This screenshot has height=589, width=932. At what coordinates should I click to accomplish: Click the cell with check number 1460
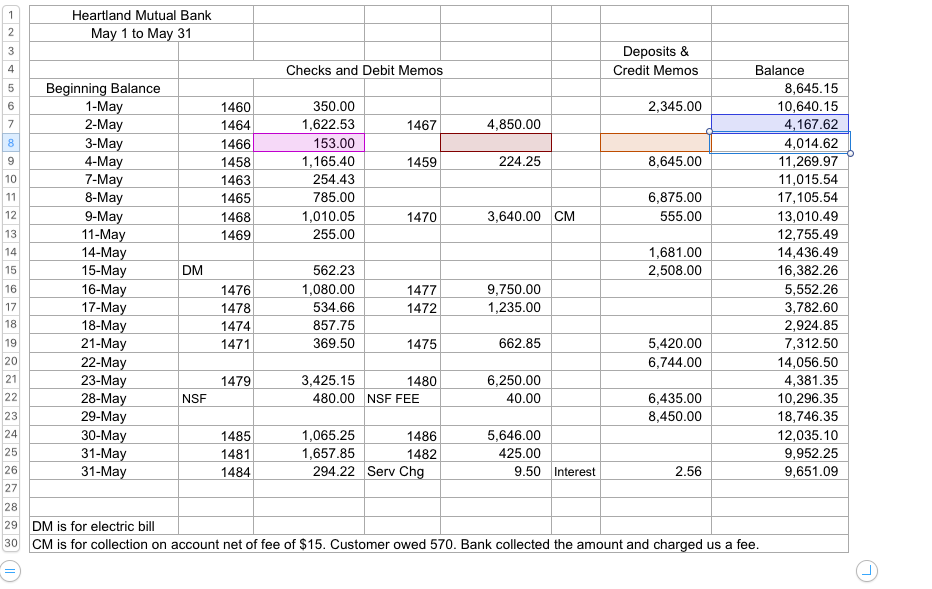pyautogui.click(x=216, y=106)
